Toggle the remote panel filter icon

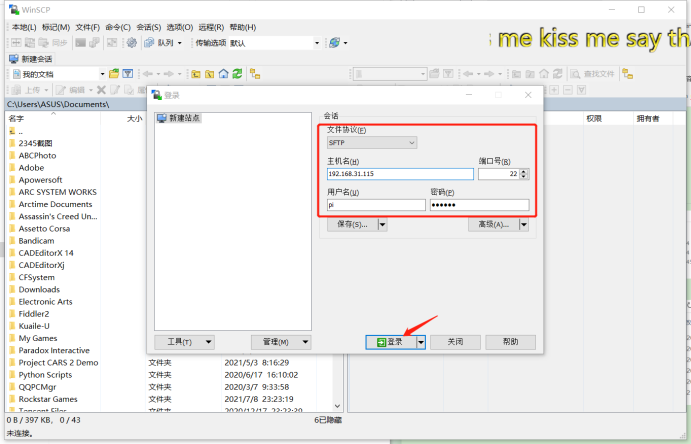448,74
